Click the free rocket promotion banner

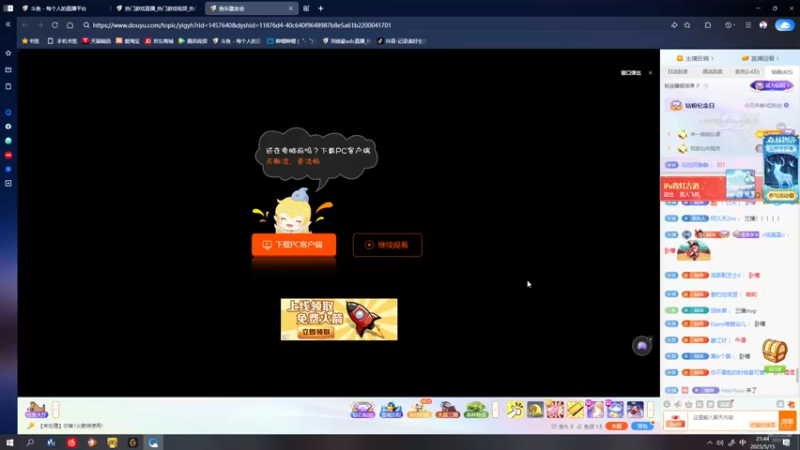tap(339, 319)
